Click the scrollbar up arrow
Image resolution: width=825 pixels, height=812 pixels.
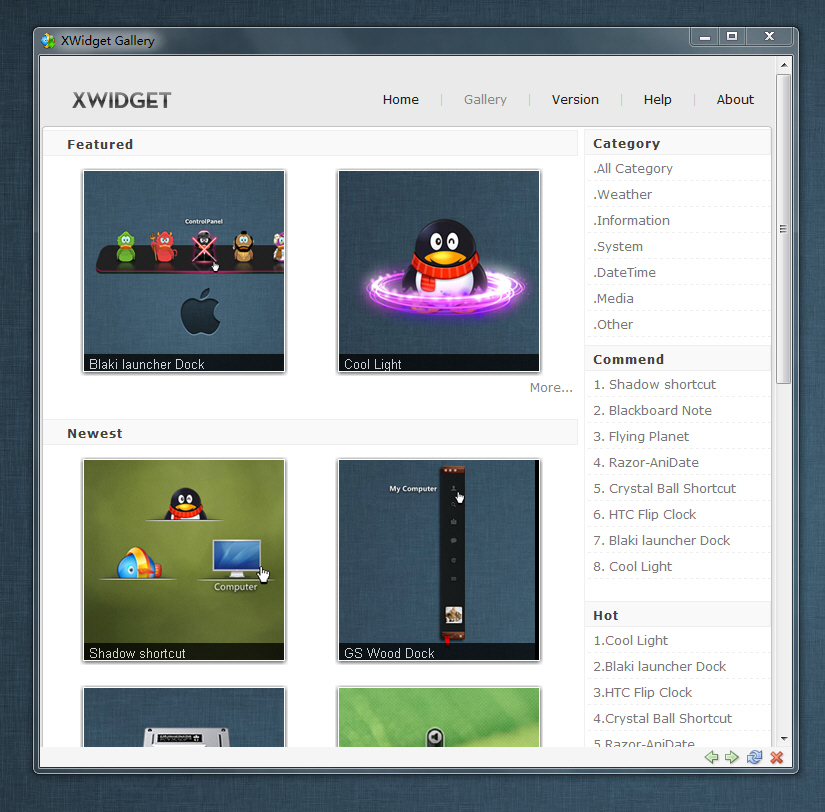pyautogui.click(x=784, y=65)
